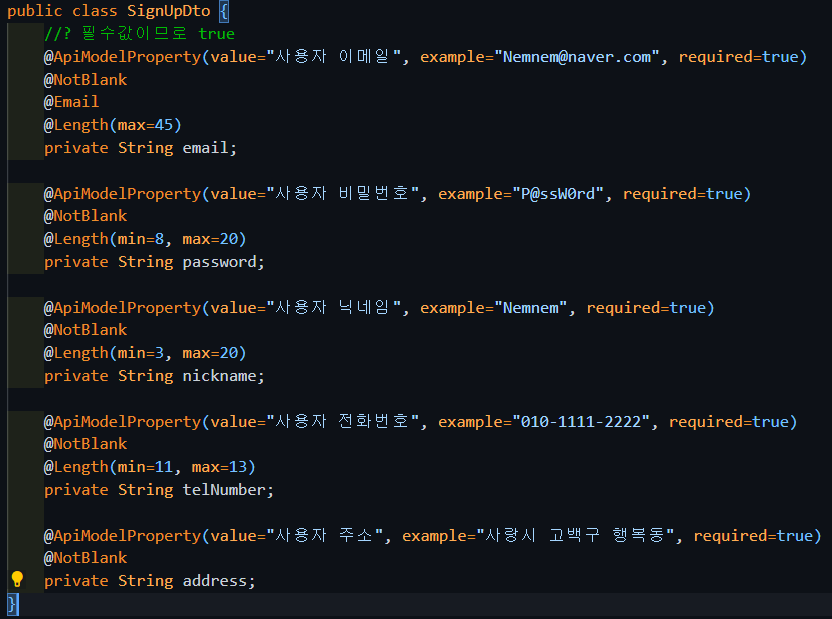Click the value "사용자 비밀번호" string
Viewport: 832px width, 619px height.
click(342, 194)
